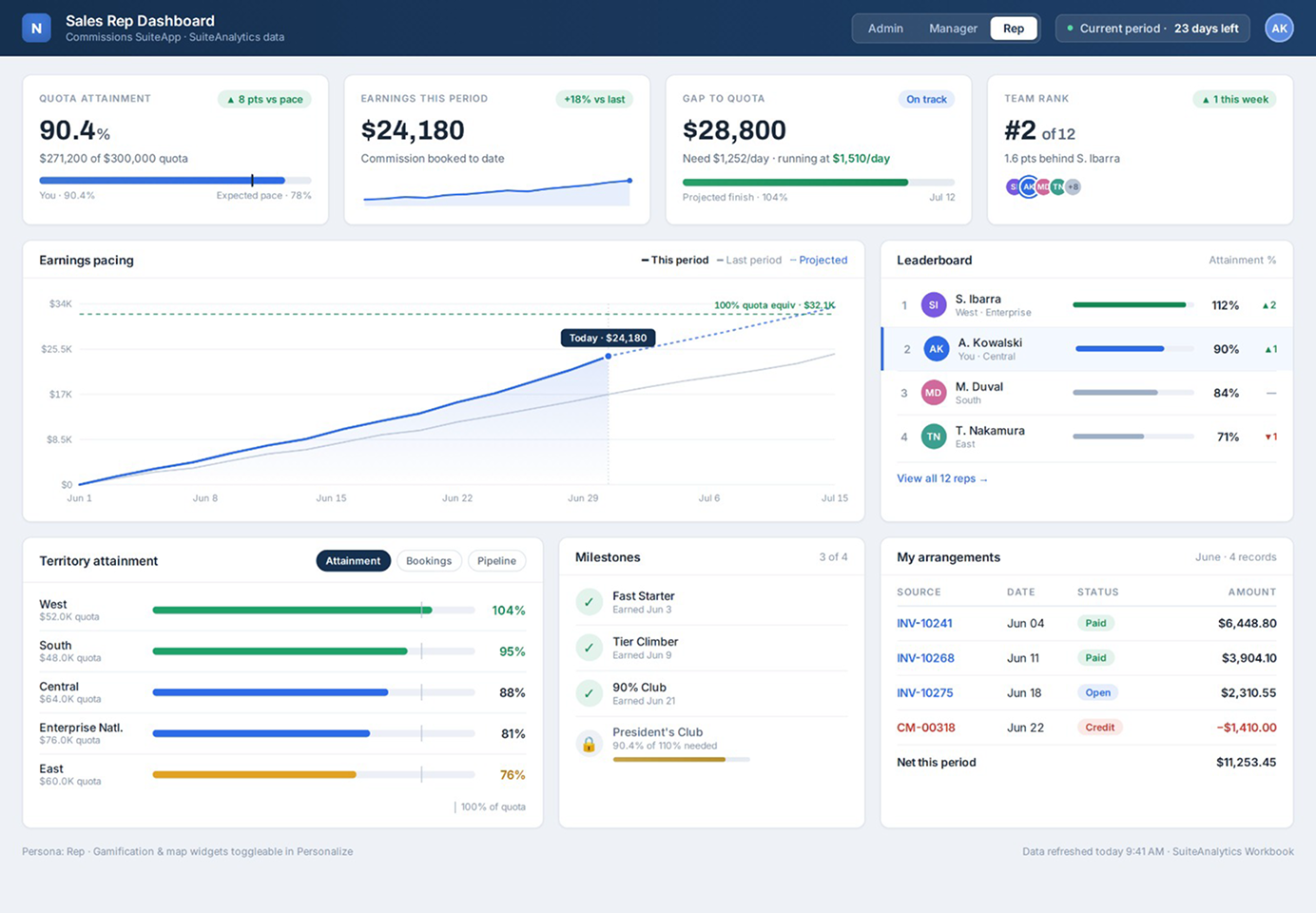Viewport: 1316px width, 913px height.
Task: Click the 1 this week rank badge
Action: coord(1235,99)
